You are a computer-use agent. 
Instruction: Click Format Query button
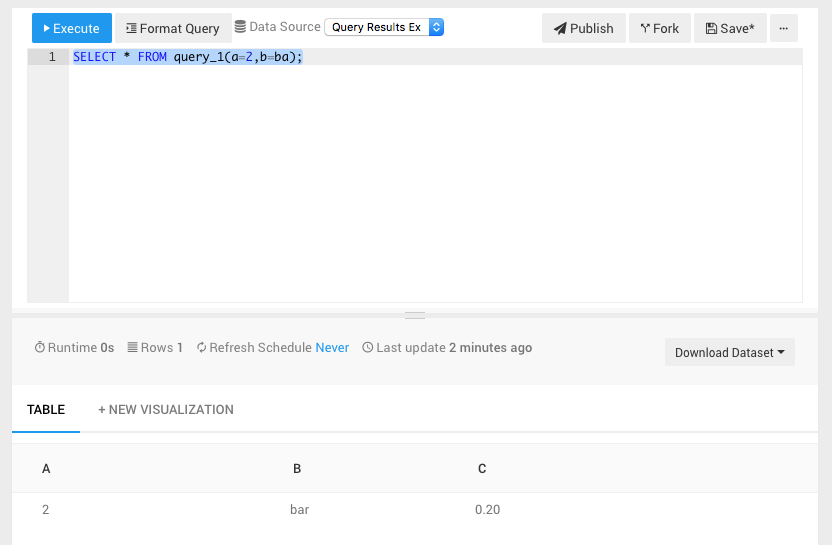[173, 28]
